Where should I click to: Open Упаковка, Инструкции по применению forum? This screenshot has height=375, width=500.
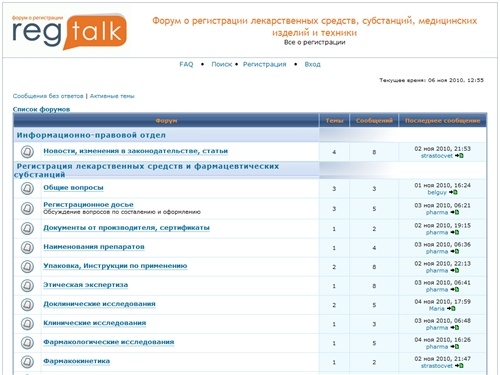[115, 266]
